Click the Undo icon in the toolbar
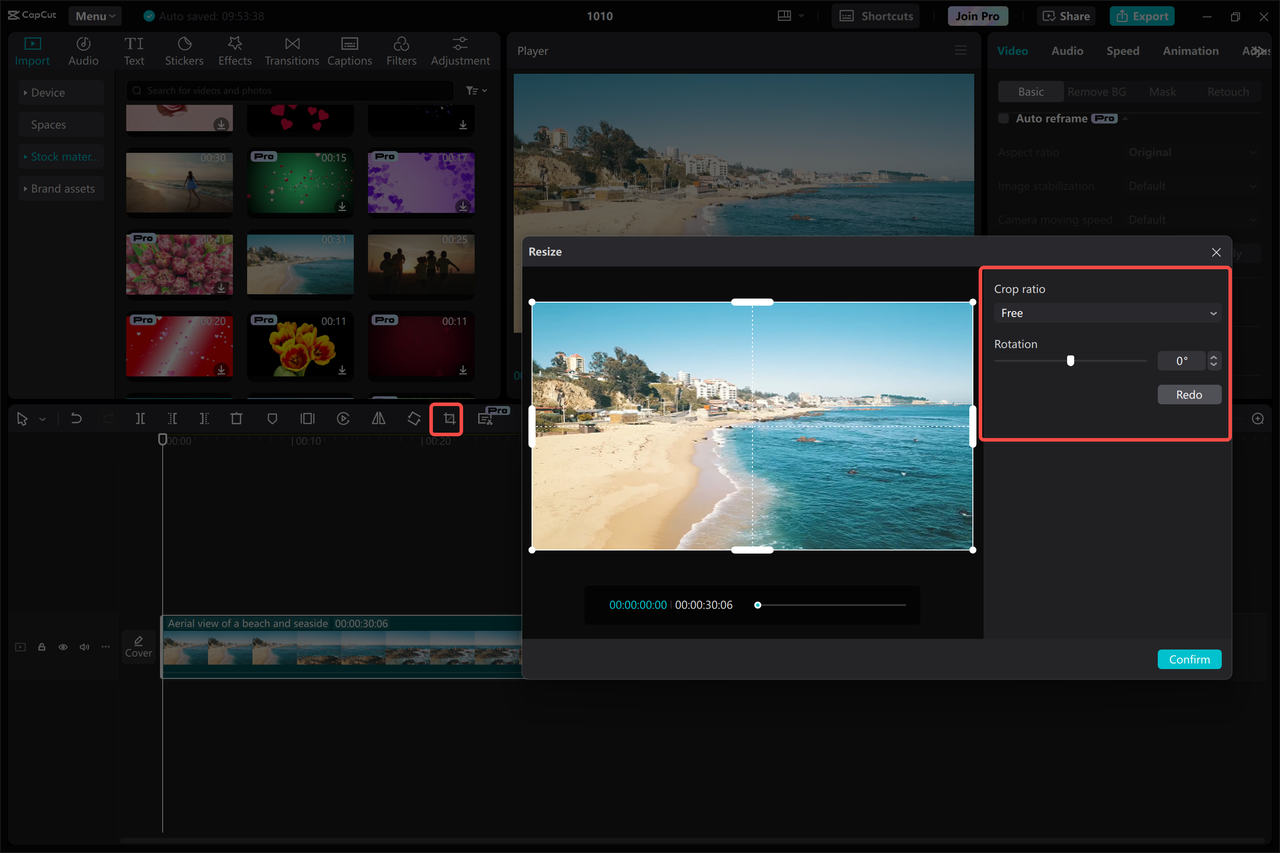 (76, 418)
